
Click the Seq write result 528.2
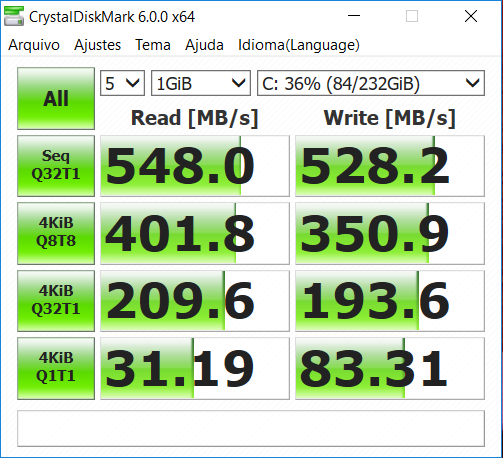[390, 166]
